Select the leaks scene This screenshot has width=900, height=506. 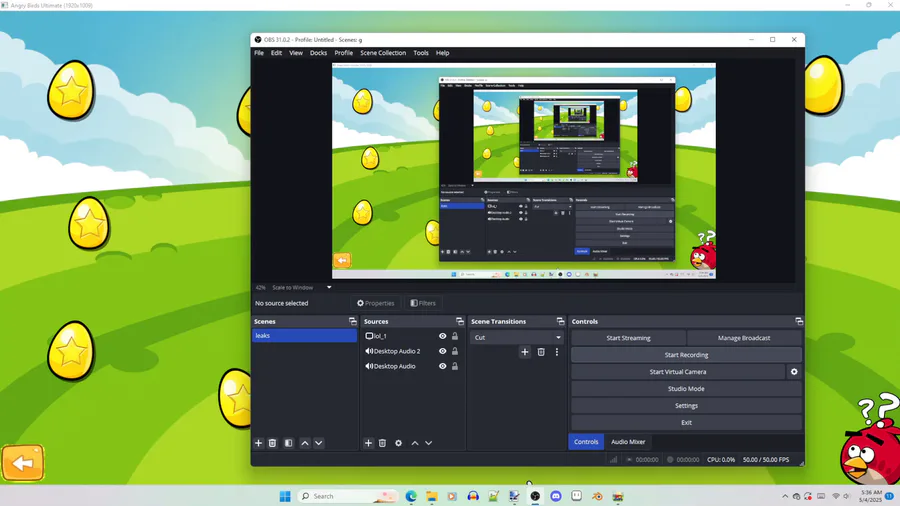(304, 336)
